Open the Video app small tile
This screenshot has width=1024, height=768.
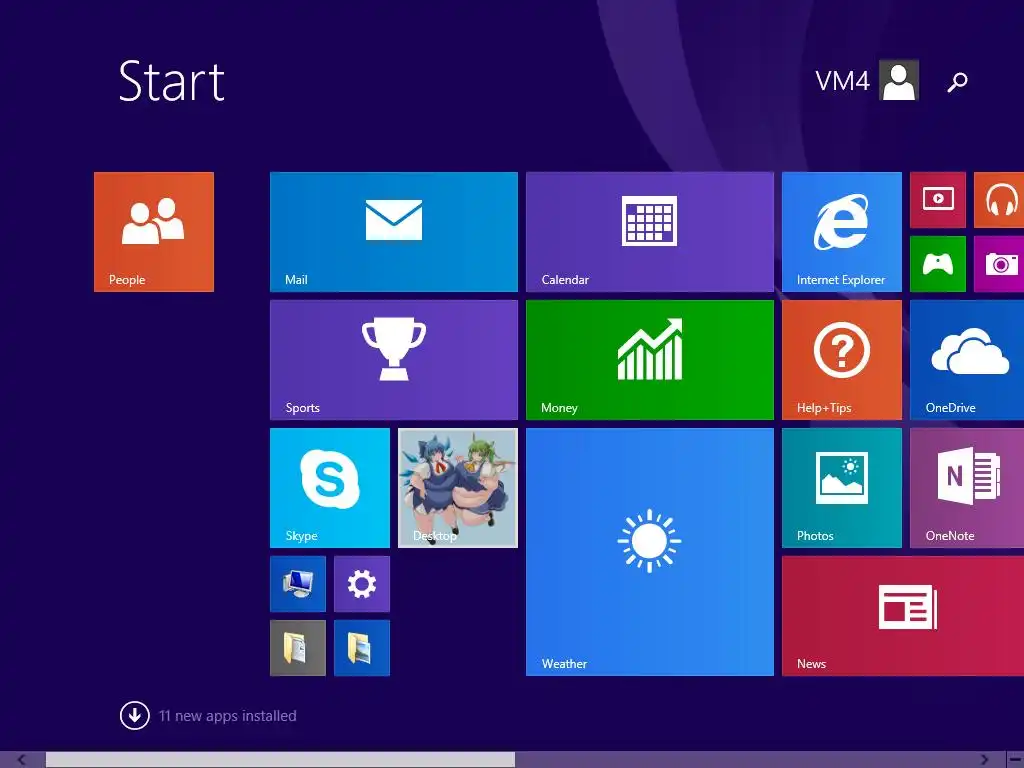[x=938, y=200]
